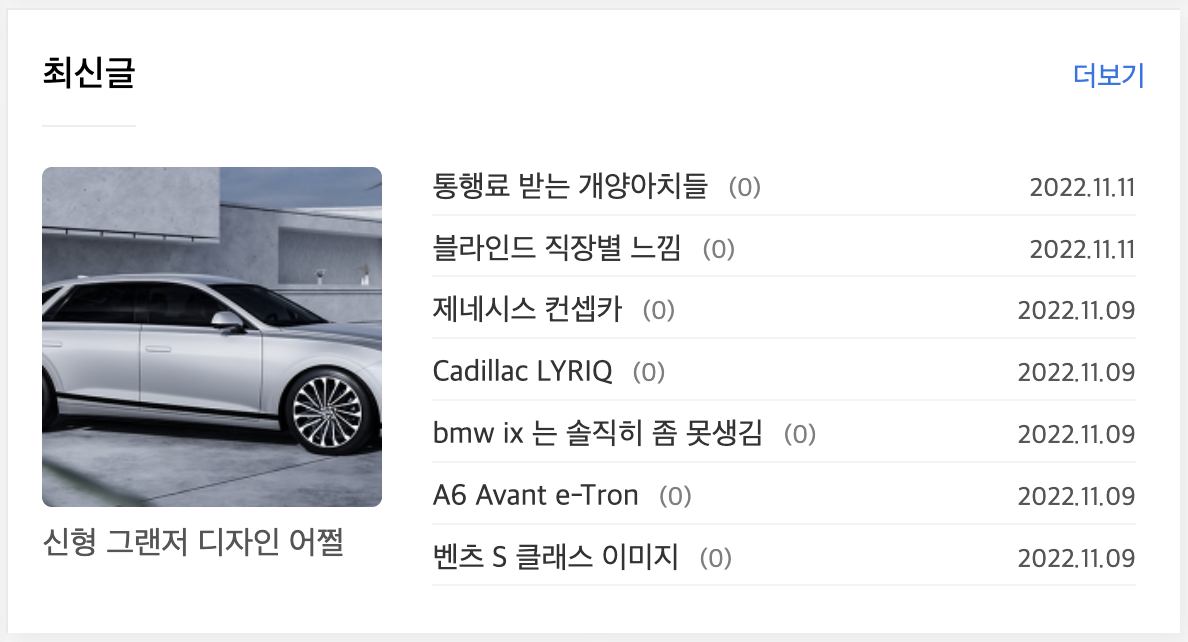Screen dimensions: 1188x642
Task: Click the comment count on 블라인드 직장별 느낌
Action: pos(718,249)
